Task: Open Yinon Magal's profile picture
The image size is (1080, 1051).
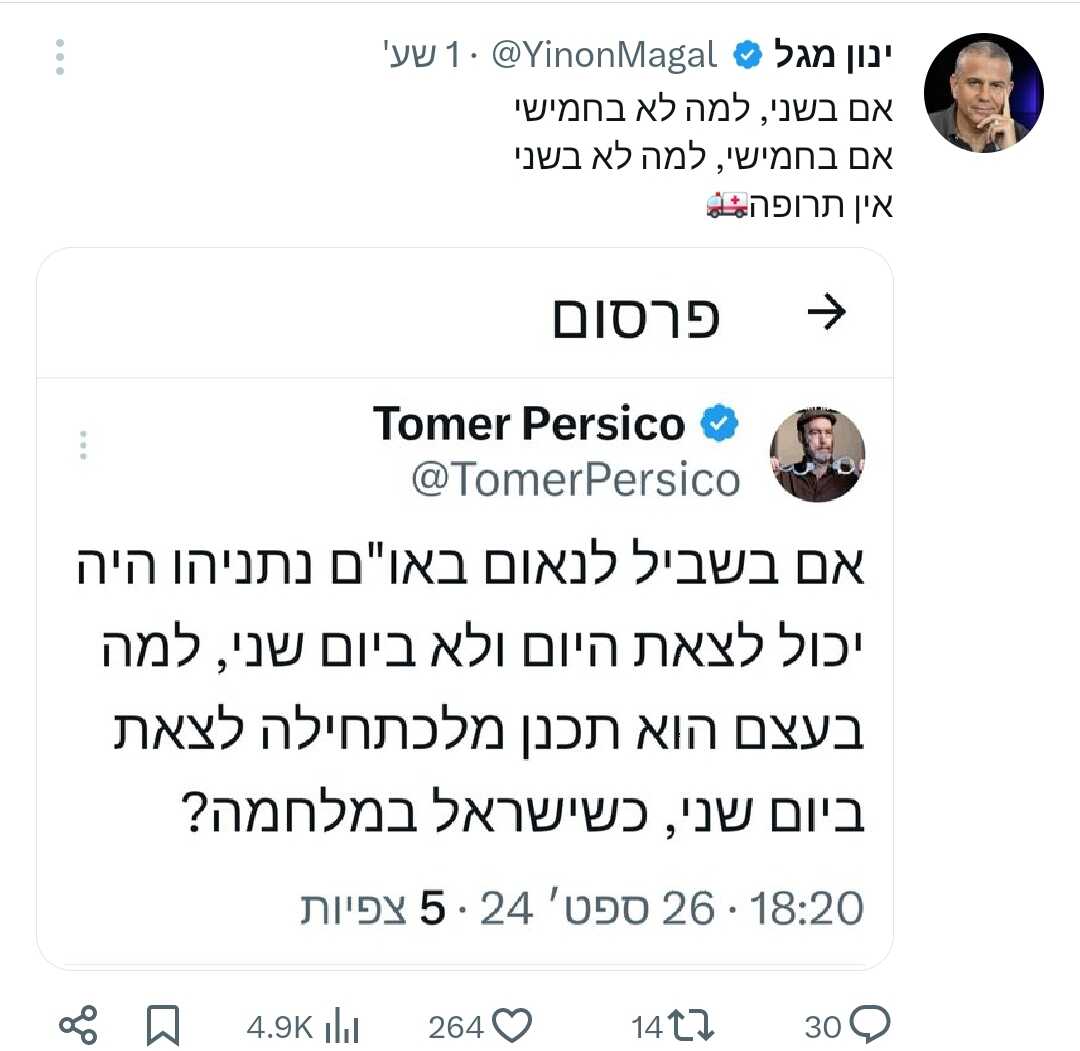Action: coord(983,93)
